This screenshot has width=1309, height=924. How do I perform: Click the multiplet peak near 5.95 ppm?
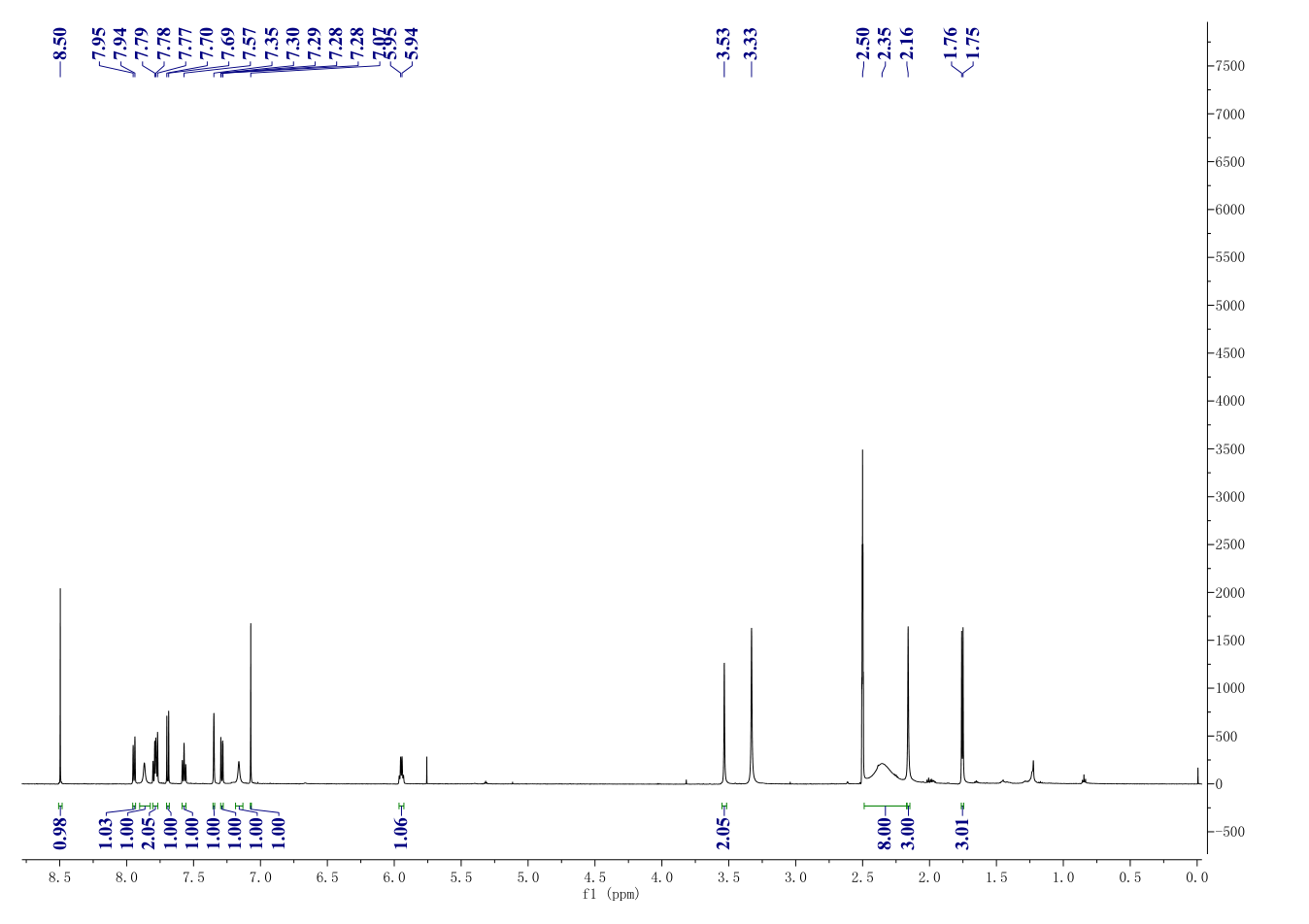point(401,770)
